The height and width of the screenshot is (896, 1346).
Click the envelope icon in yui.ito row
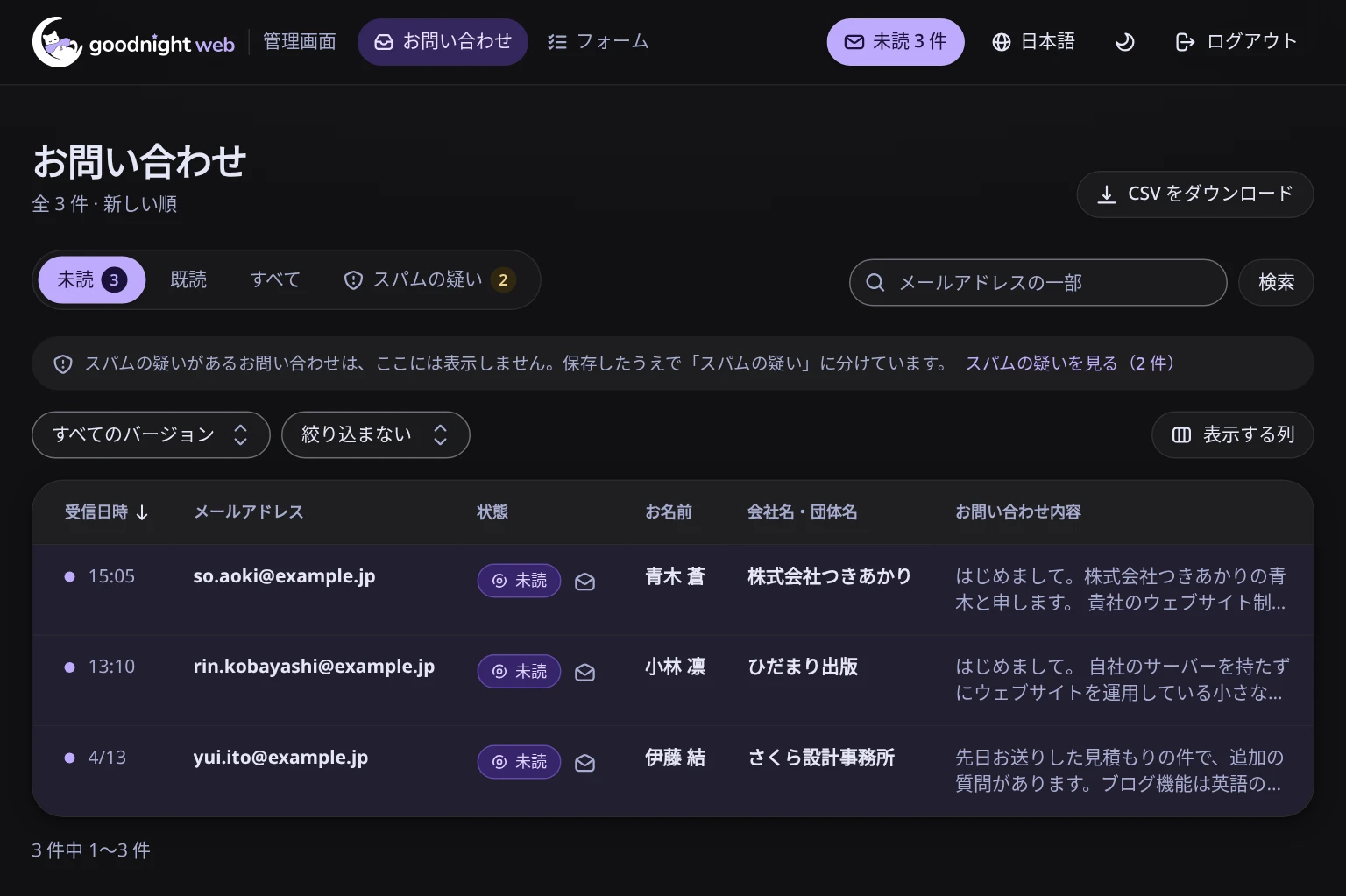point(584,763)
